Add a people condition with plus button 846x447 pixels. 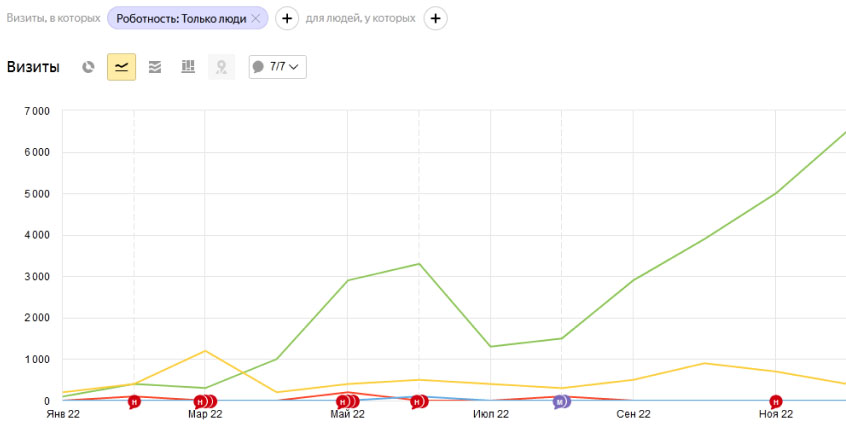pyautogui.click(x=435, y=18)
